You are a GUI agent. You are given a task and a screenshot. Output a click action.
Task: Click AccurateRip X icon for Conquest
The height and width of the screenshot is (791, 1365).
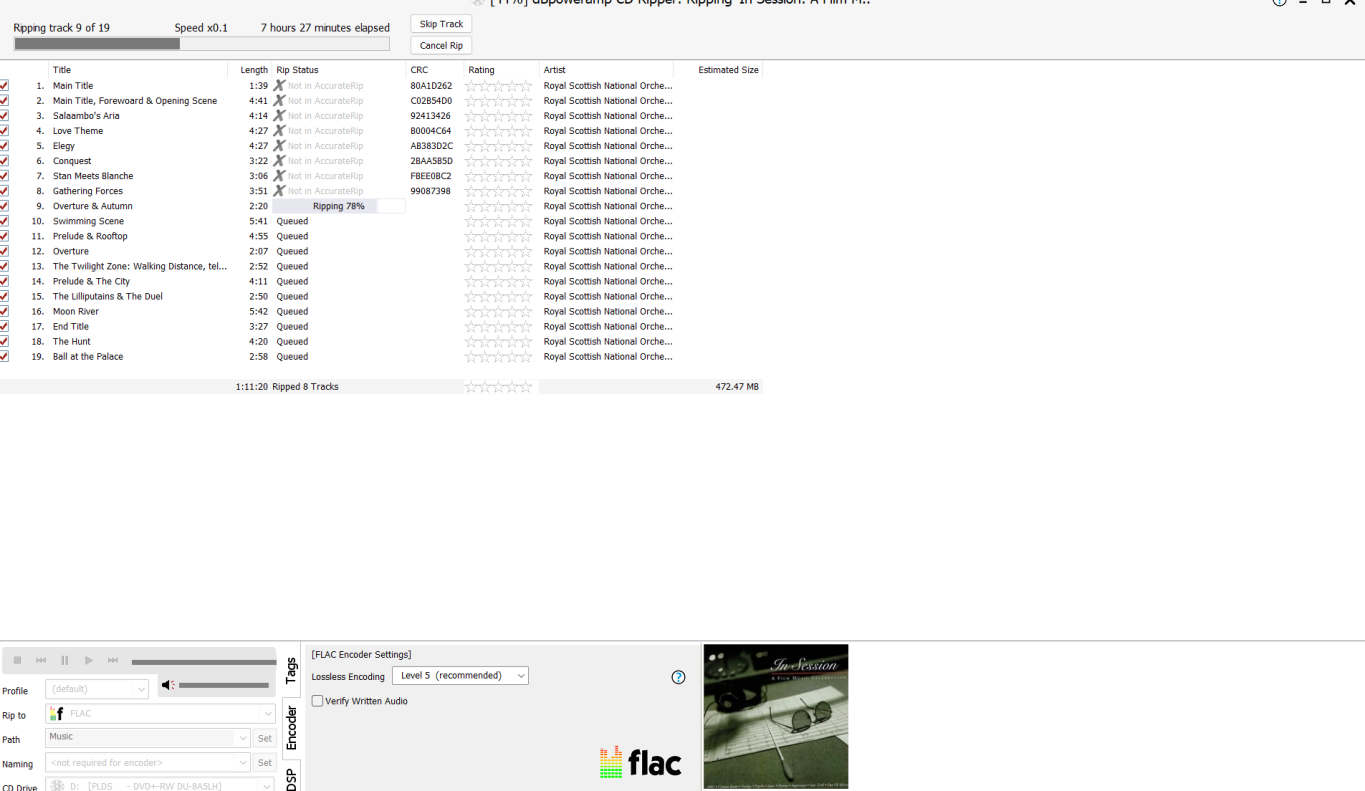pyautogui.click(x=279, y=161)
